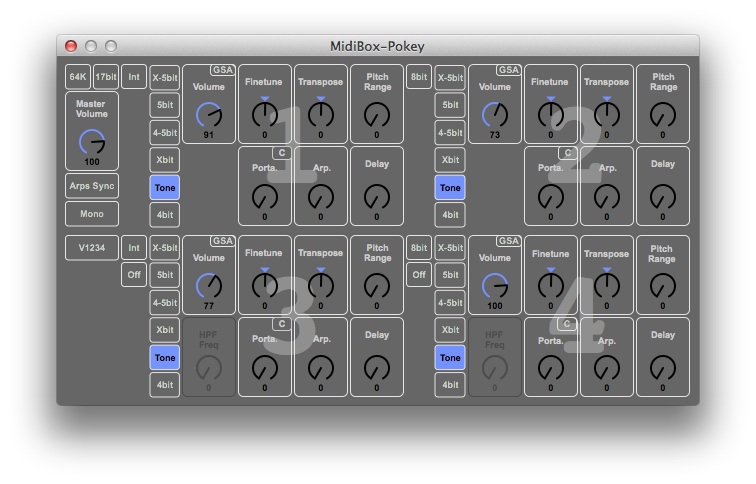Enable Mono mode
The width and height of the screenshot is (756, 484).
click(x=92, y=213)
